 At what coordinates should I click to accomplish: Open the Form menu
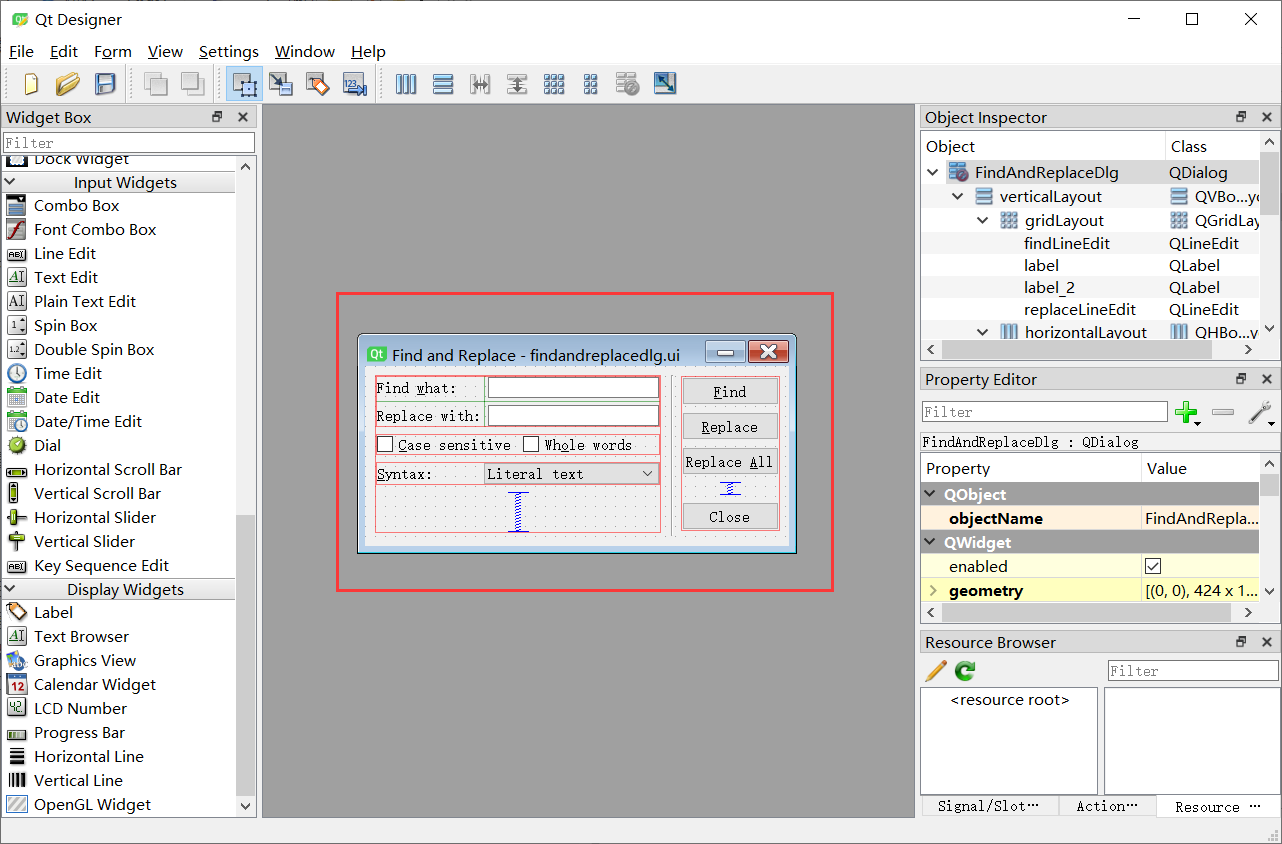pyautogui.click(x=113, y=52)
